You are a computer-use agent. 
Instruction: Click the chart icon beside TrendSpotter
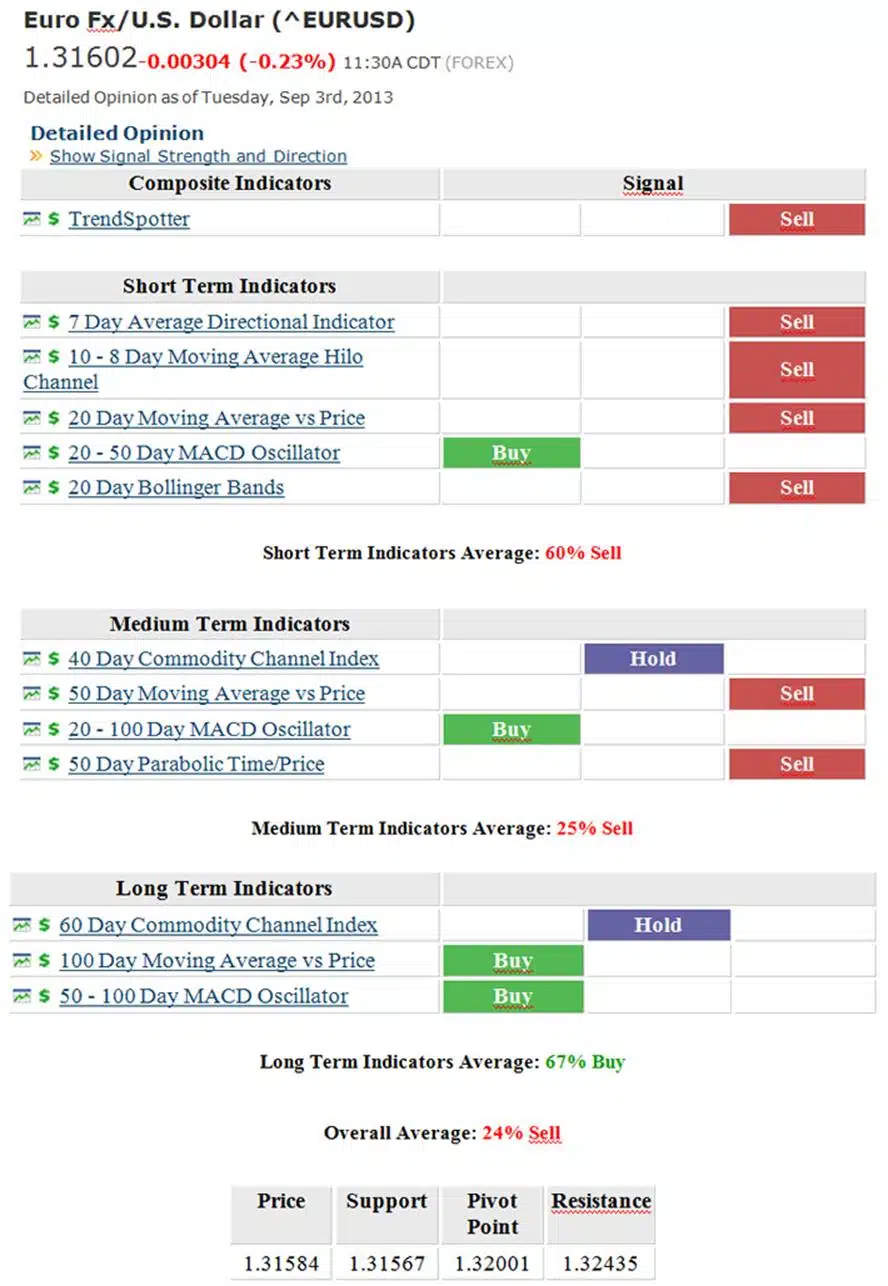coord(32,219)
